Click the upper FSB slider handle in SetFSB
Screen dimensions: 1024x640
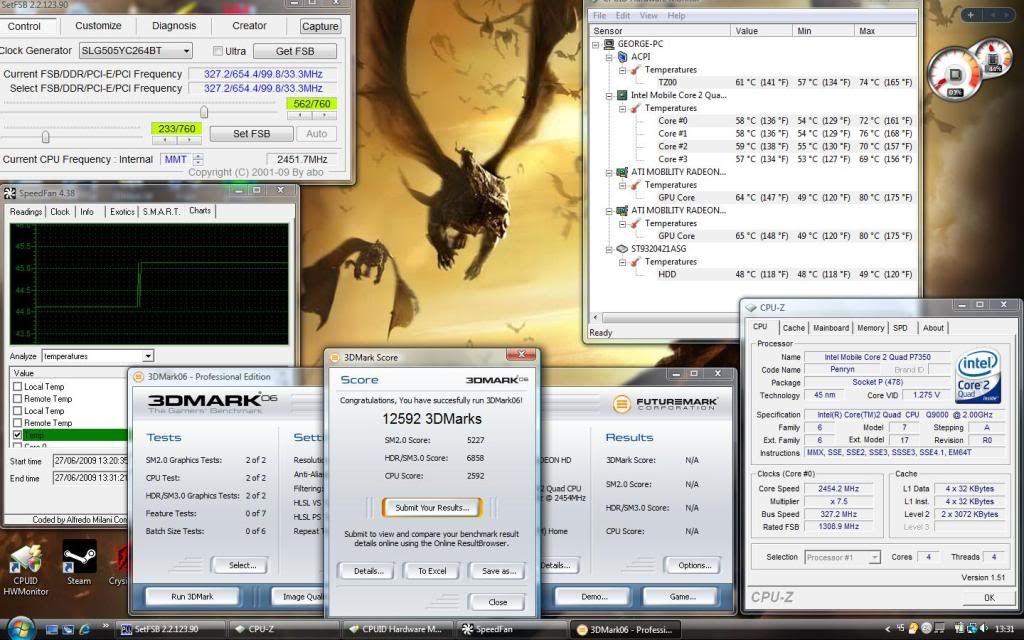click(204, 112)
